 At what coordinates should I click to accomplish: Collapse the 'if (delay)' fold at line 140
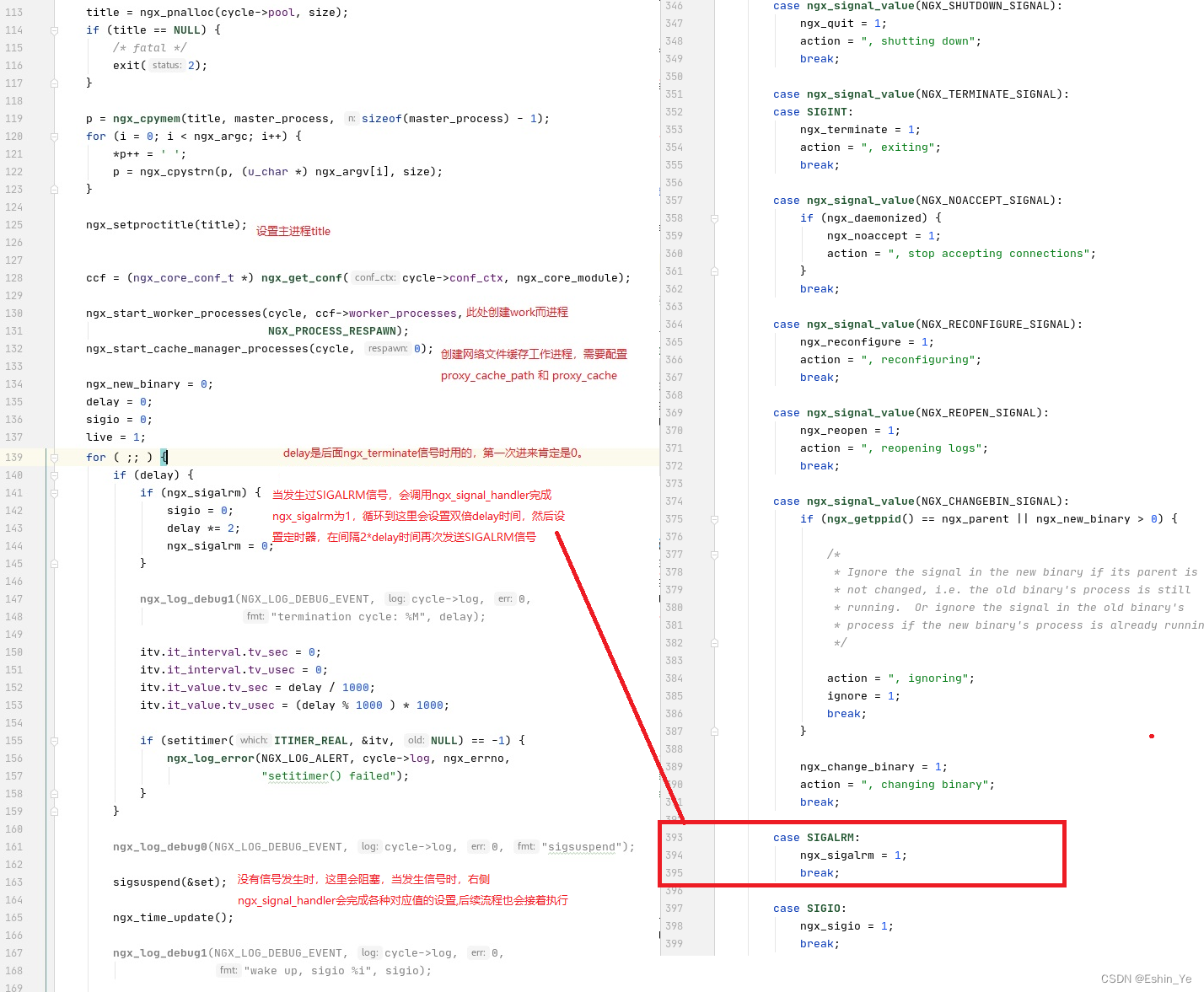(x=54, y=475)
